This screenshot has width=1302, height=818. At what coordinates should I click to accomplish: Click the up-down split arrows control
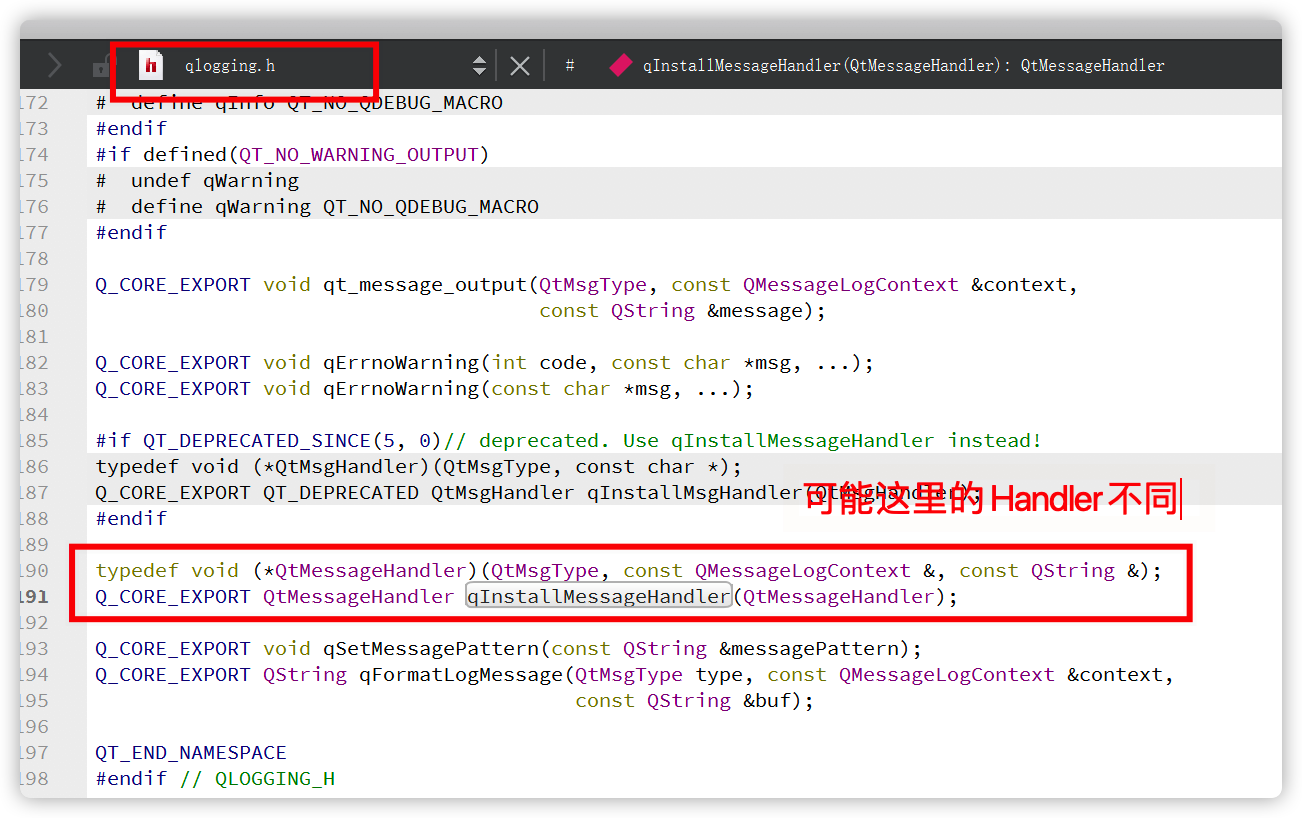point(479,64)
